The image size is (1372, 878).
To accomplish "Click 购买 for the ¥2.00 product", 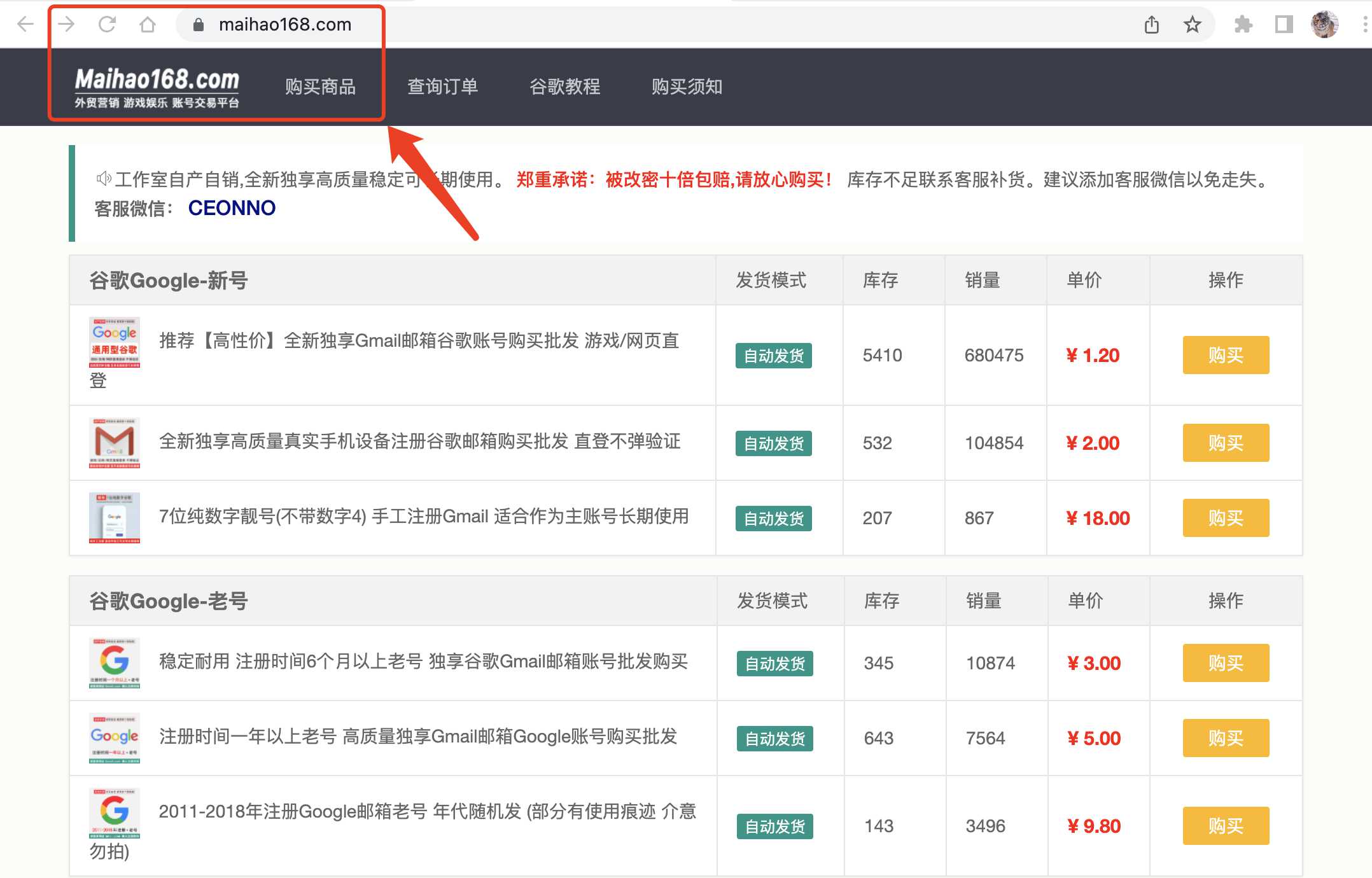I will (x=1226, y=443).
